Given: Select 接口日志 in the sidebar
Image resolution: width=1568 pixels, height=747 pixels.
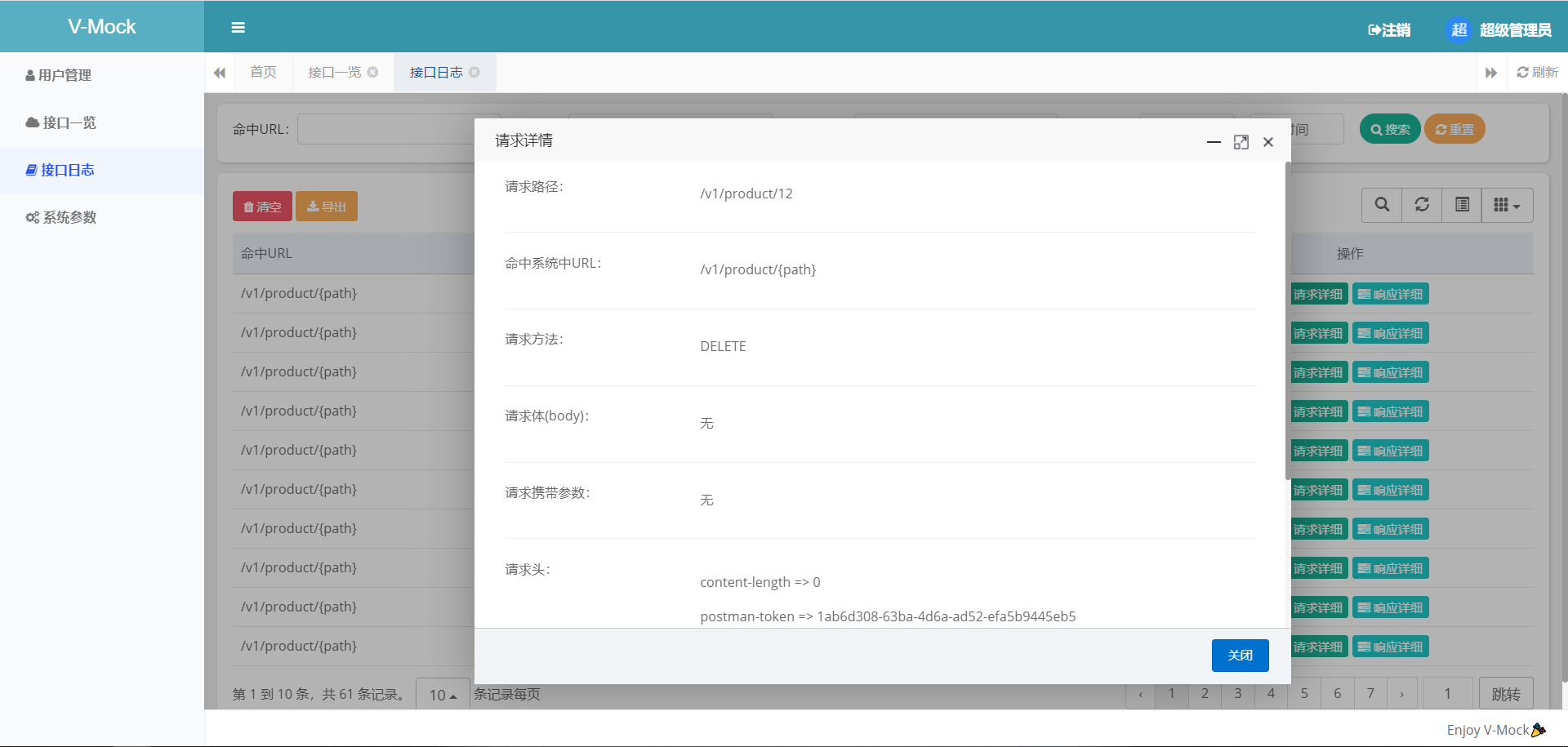Looking at the screenshot, I should [x=60, y=170].
